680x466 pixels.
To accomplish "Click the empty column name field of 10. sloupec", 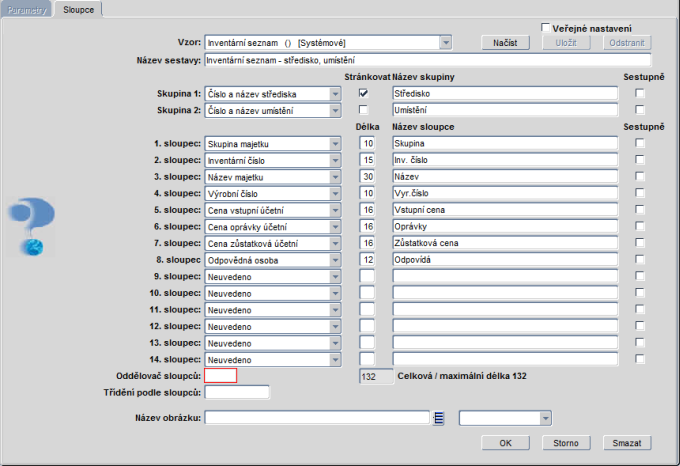I will [505, 293].
